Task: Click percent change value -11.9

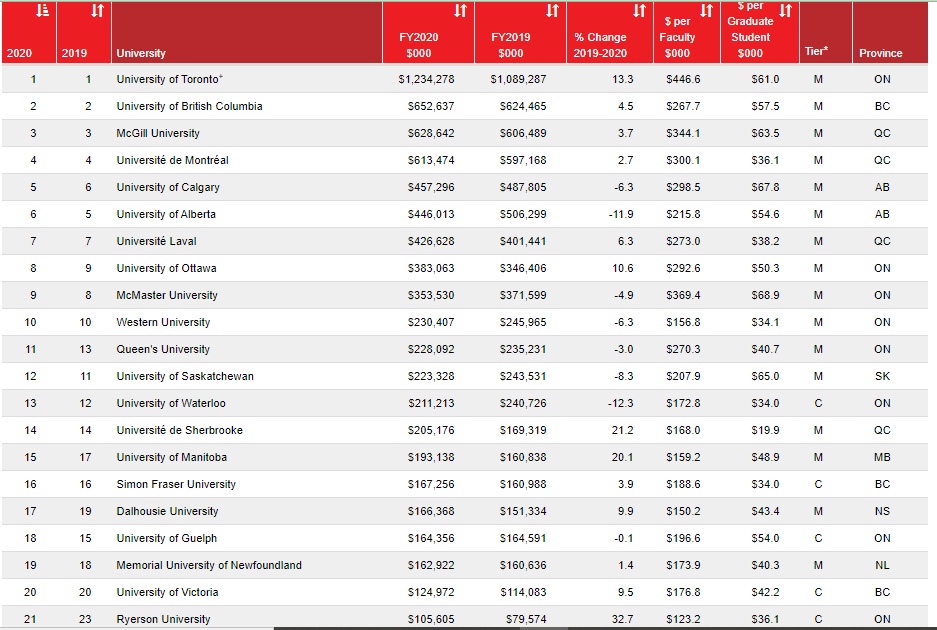Action: [x=621, y=214]
